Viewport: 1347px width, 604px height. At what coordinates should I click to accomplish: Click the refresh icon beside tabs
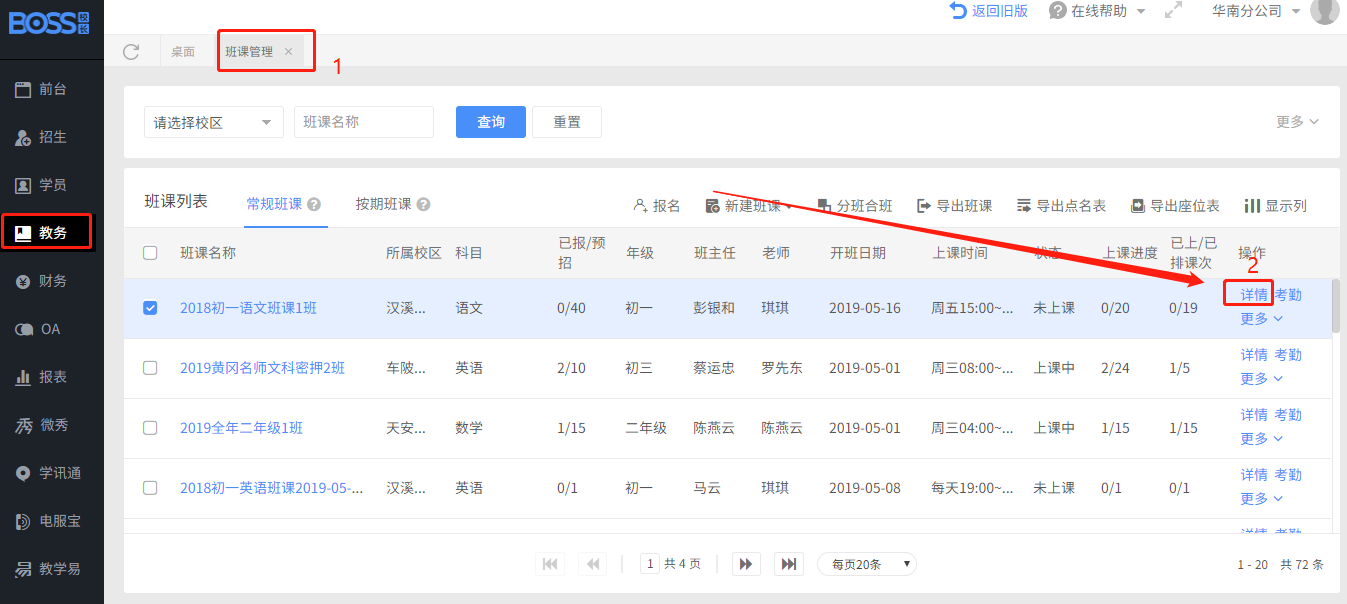tap(131, 52)
